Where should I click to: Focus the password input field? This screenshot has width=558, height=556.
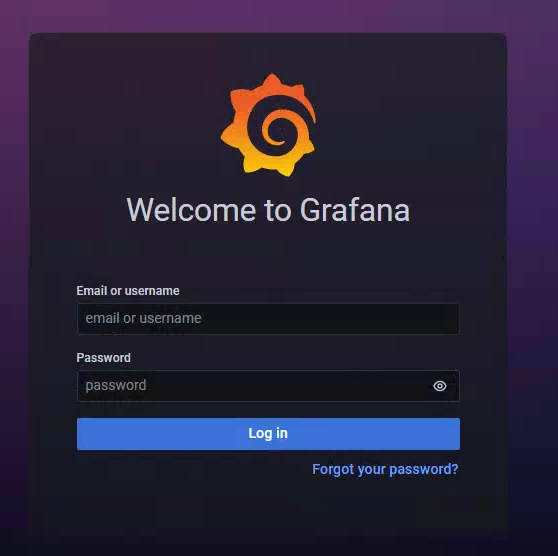(268, 386)
